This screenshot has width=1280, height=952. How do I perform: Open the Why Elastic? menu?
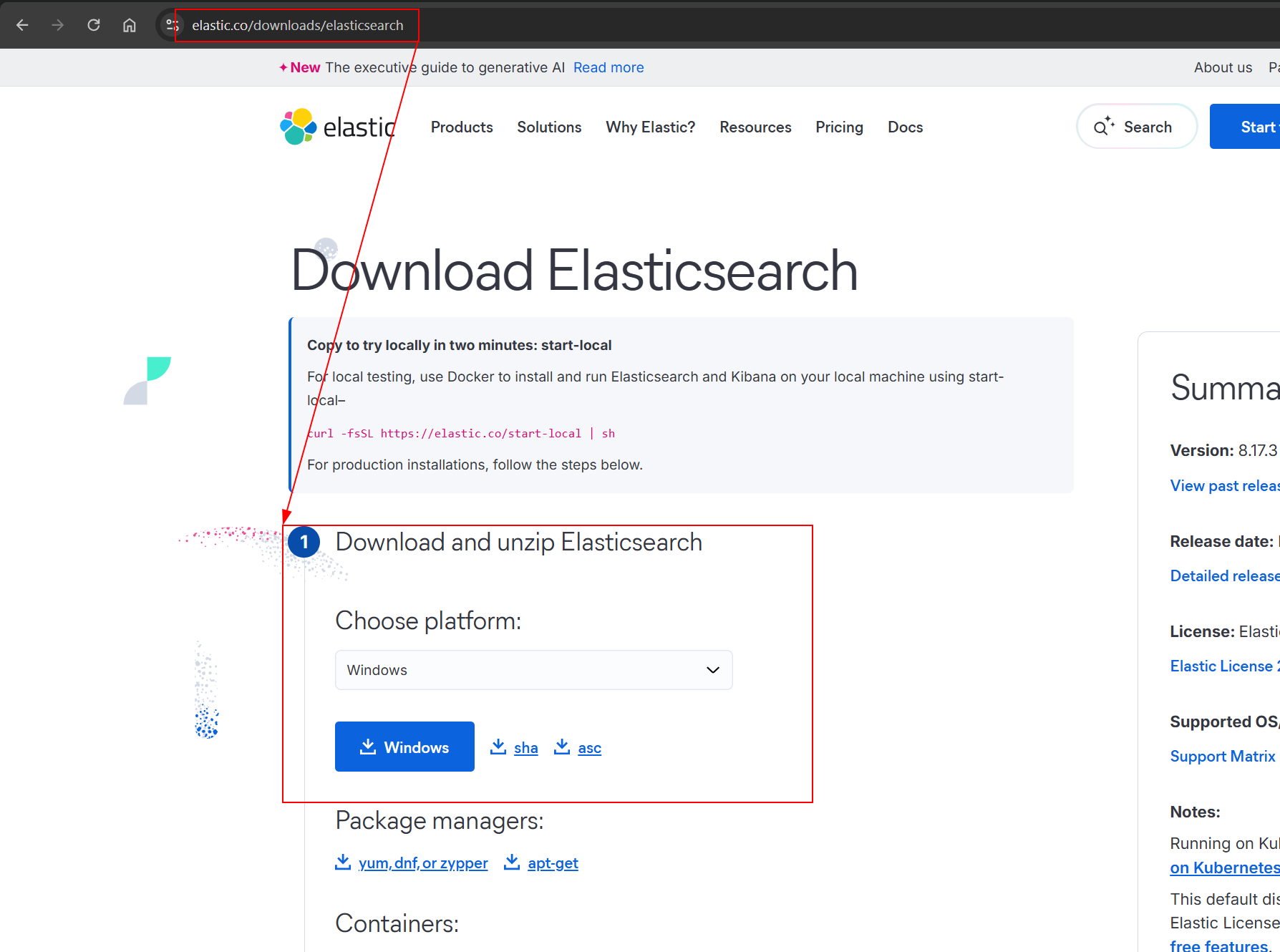pyautogui.click(x=650, y=127)
